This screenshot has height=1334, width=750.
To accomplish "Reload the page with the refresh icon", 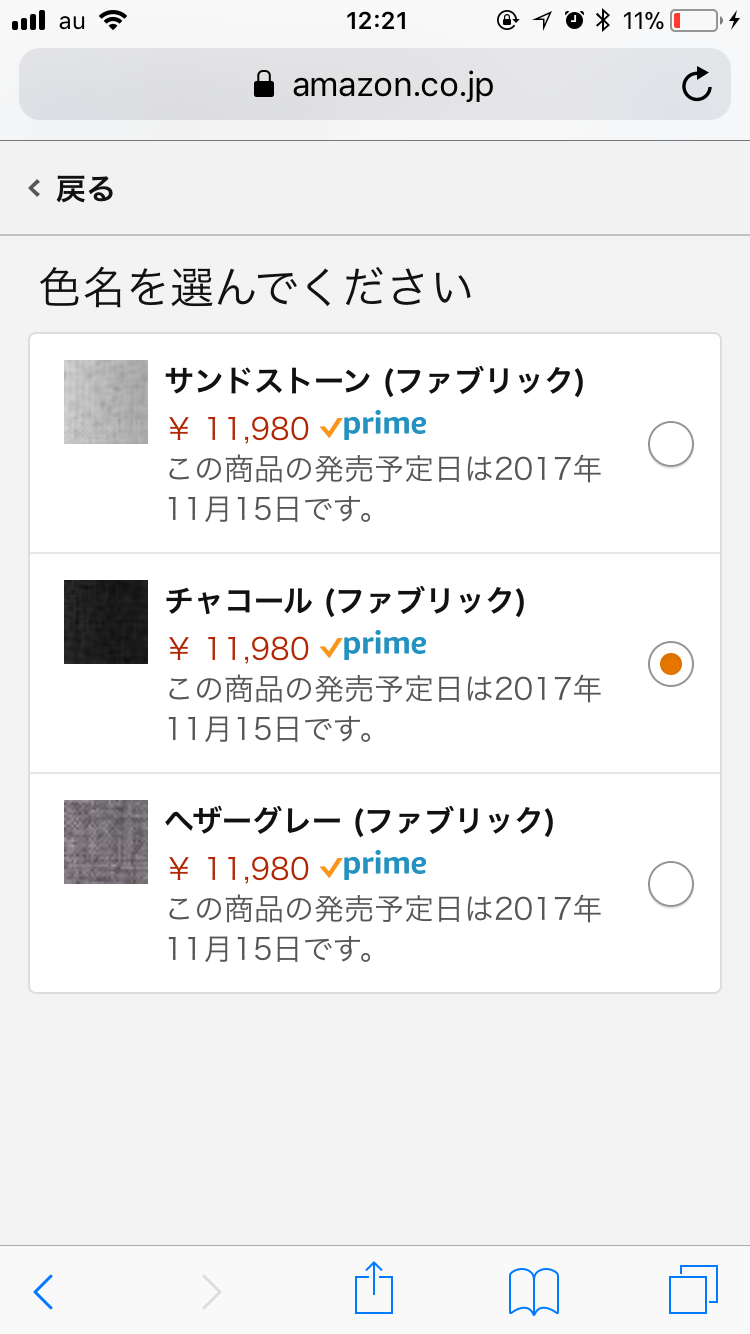I will tap(697, 85).
